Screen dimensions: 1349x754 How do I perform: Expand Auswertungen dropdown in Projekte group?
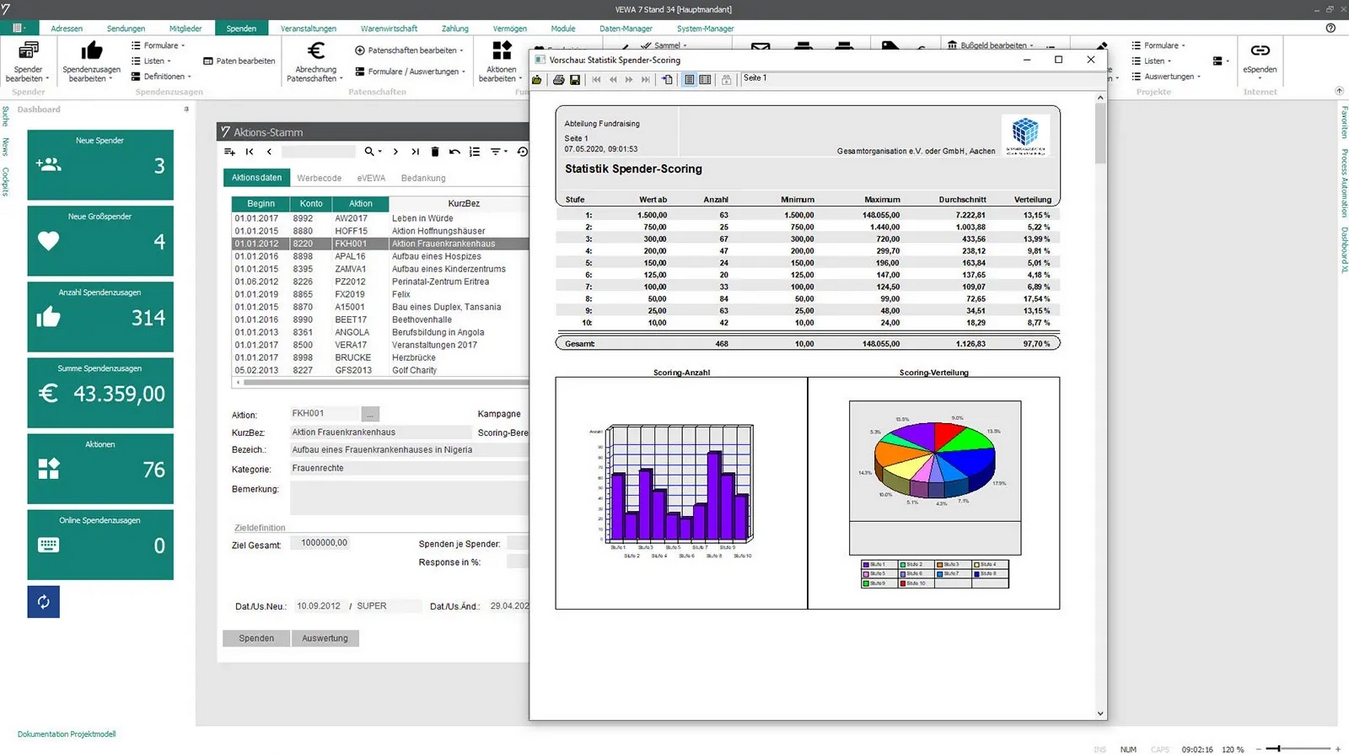(1167, 76)
